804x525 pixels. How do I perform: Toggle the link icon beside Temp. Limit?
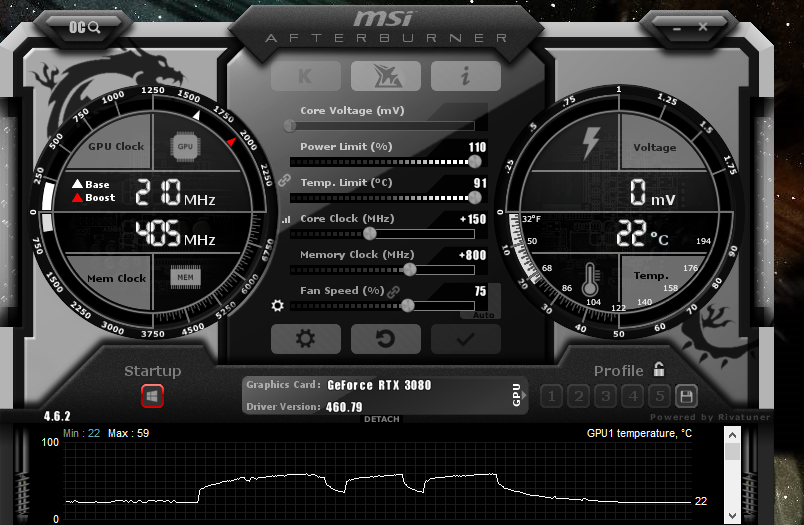click(x=285, y=180)
